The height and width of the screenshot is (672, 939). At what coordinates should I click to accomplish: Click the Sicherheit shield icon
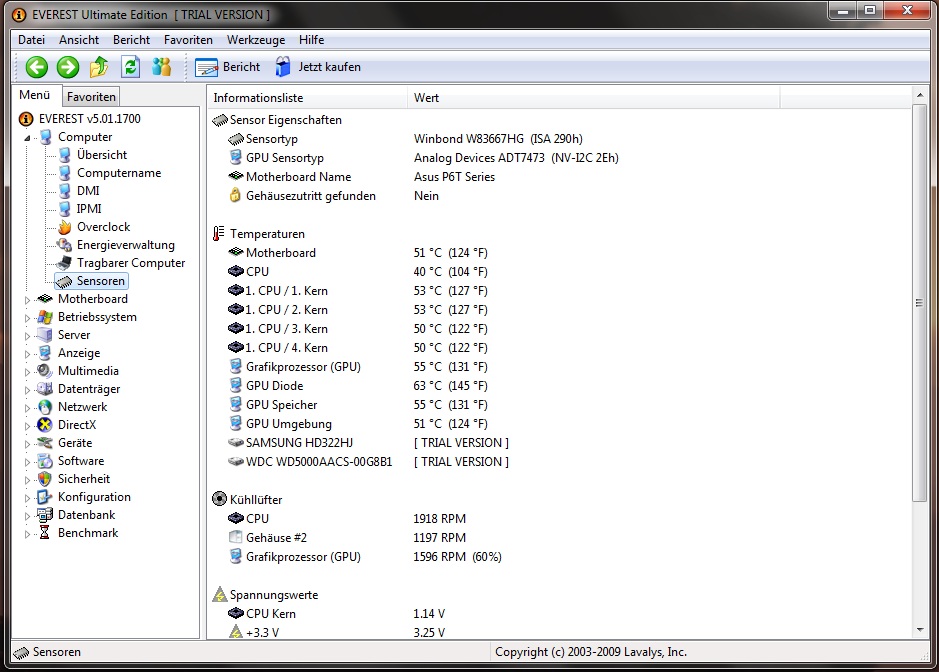[45, 479]
